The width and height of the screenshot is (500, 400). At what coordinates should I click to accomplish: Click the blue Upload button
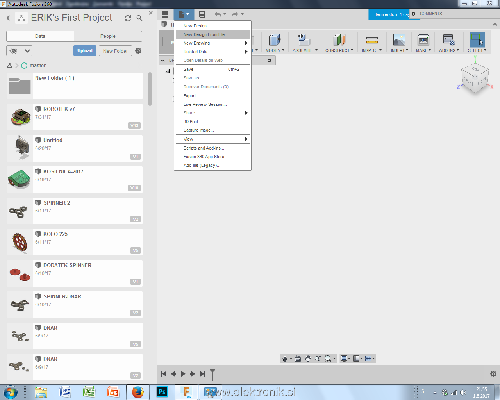pos(85,51)
